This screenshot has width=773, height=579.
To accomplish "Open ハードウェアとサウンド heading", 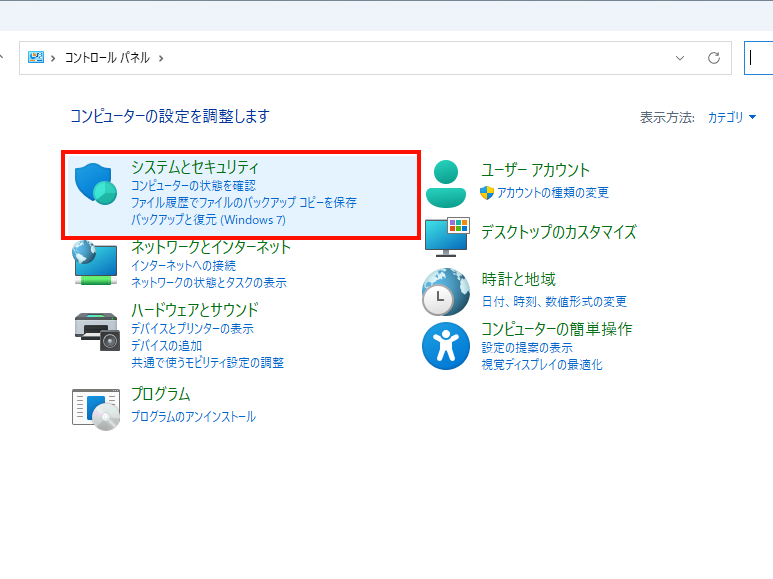I will 195,310.
